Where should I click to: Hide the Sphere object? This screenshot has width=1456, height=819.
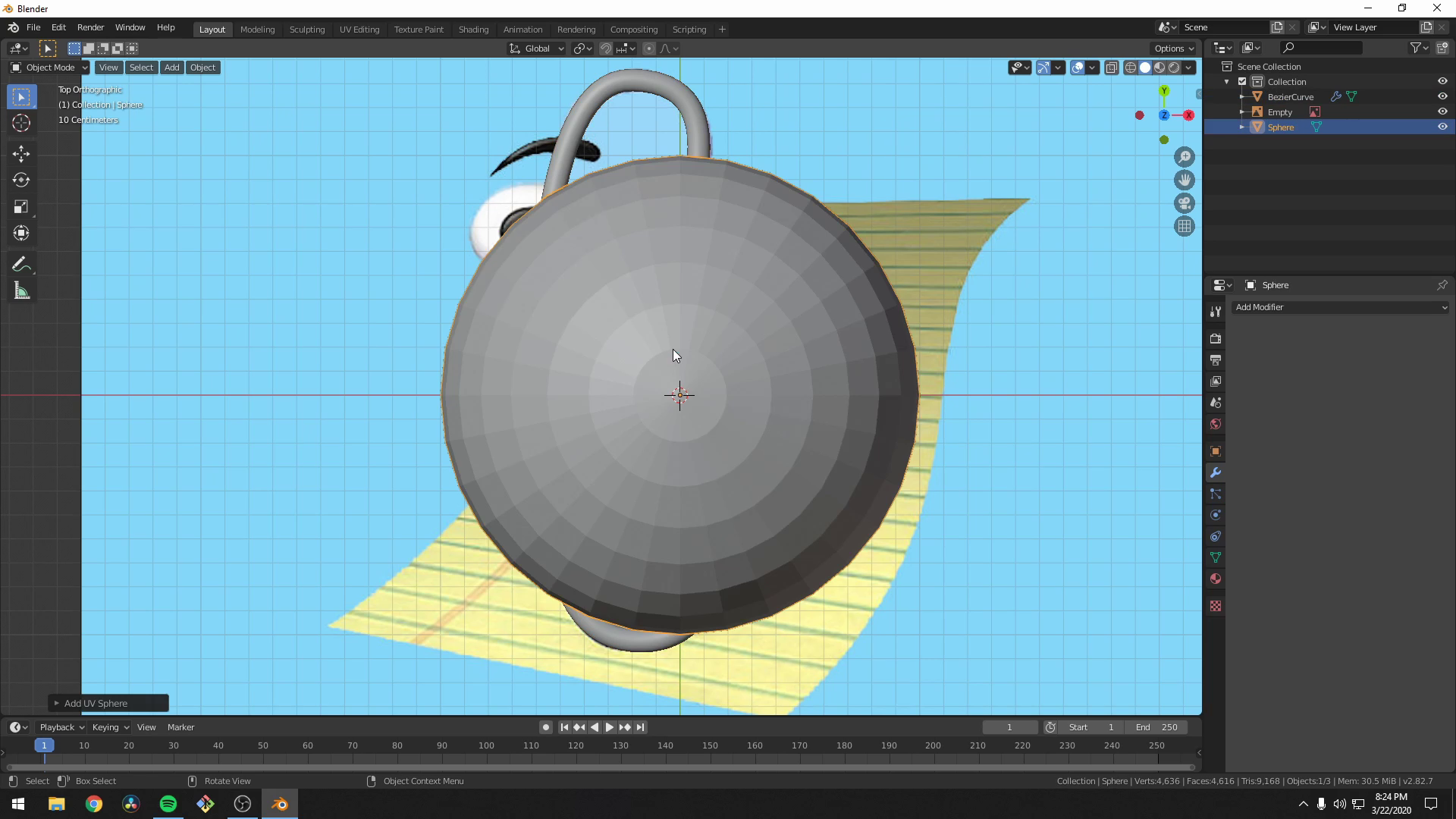(1442, 127)
